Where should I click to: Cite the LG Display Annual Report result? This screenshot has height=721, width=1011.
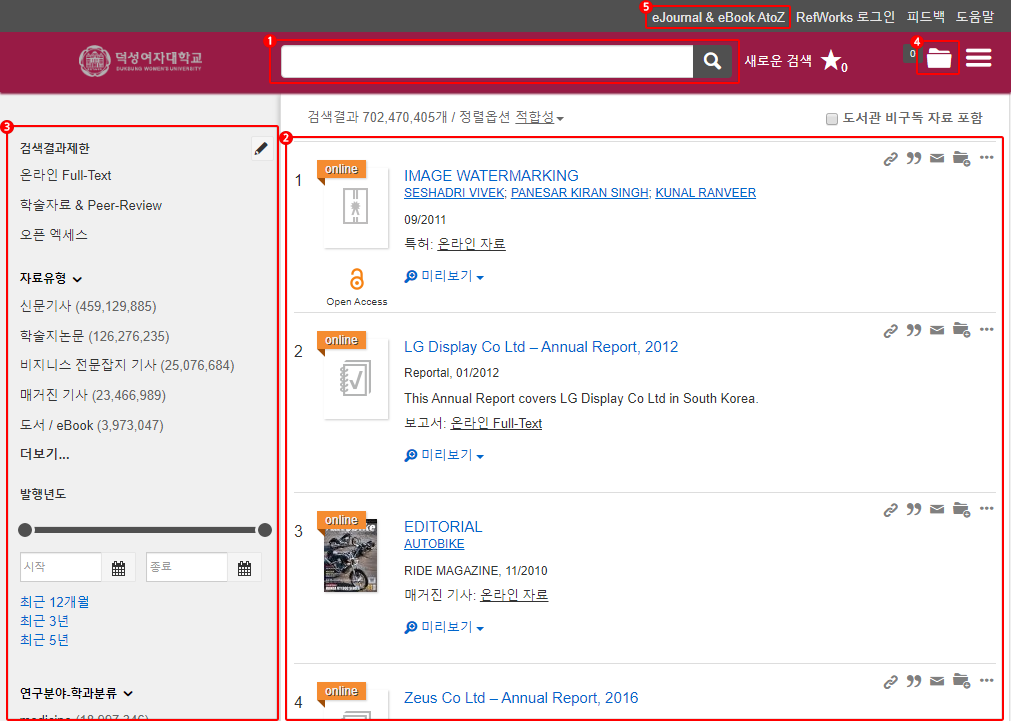913,330
